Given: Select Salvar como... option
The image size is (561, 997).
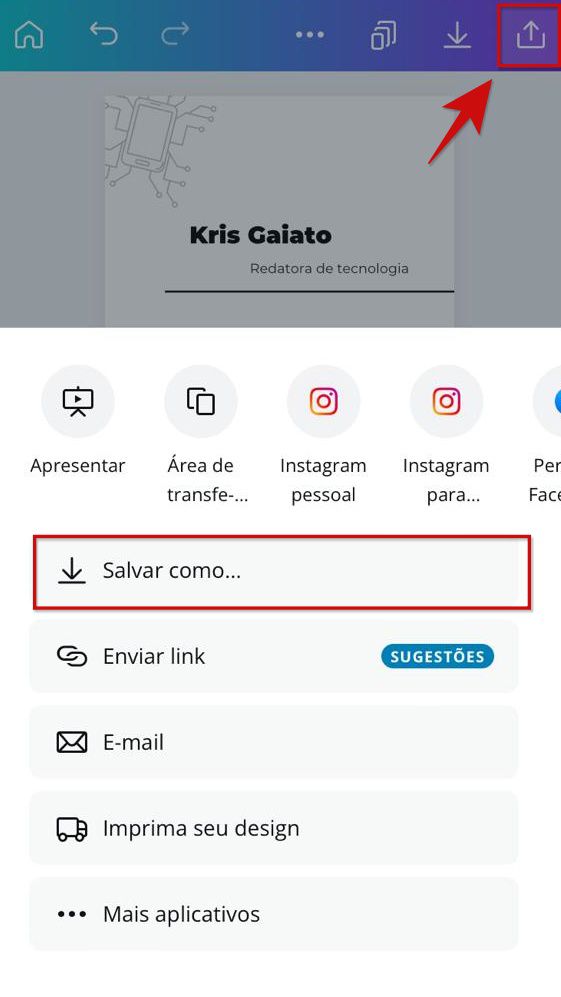Looking at the screenshot, I should click(282, 571).
